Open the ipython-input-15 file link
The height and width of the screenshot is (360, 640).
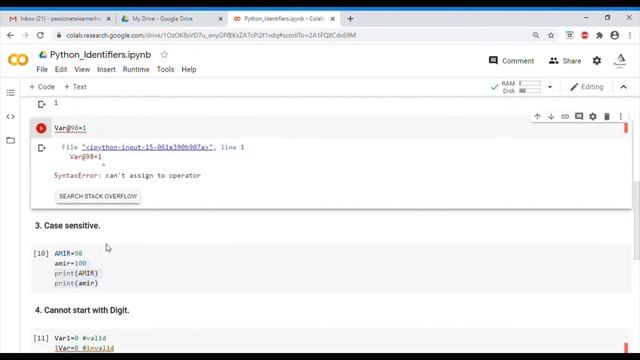coord(147,147)
